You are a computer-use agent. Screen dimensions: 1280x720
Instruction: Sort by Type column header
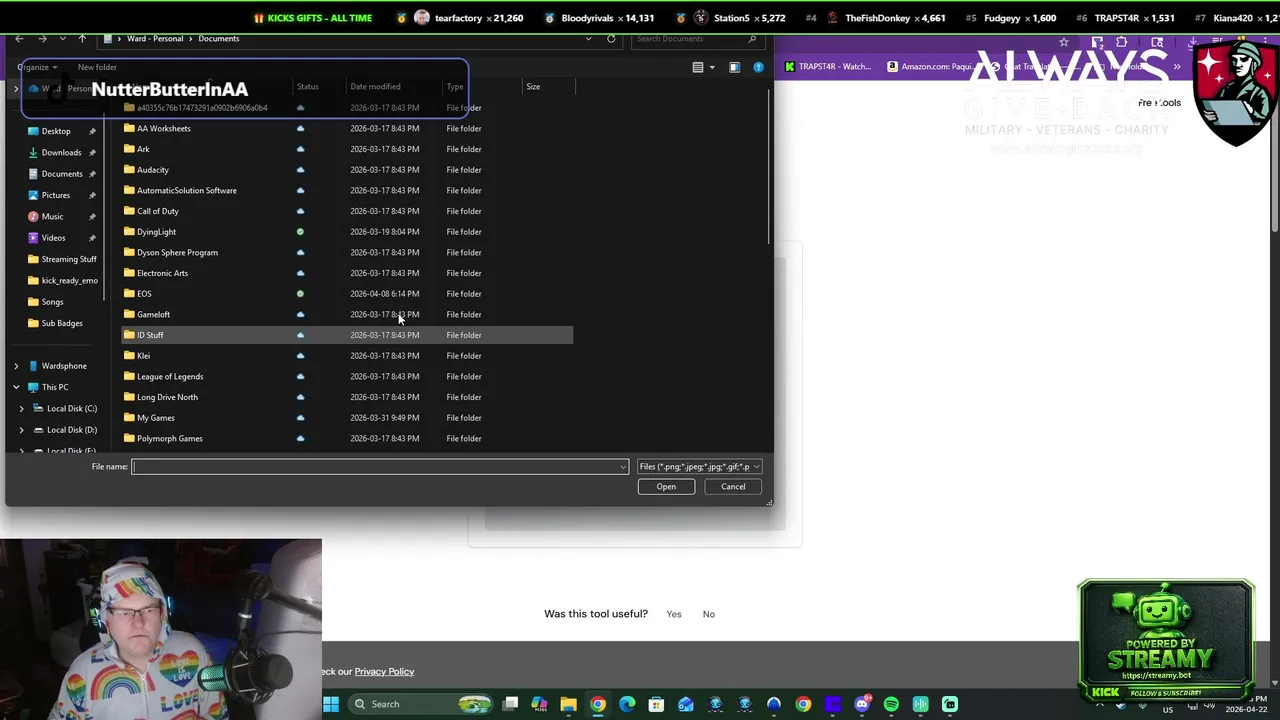coord(455,87)
